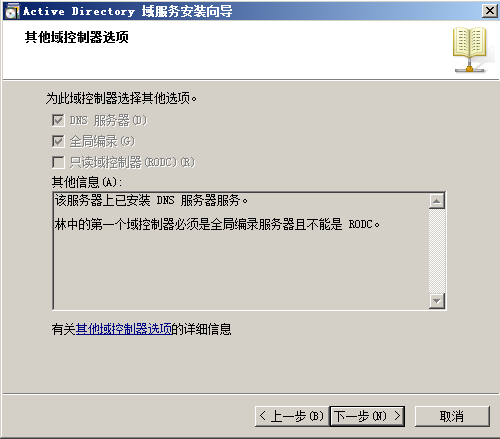Go back with 上一步(B) button

[292, 416]
